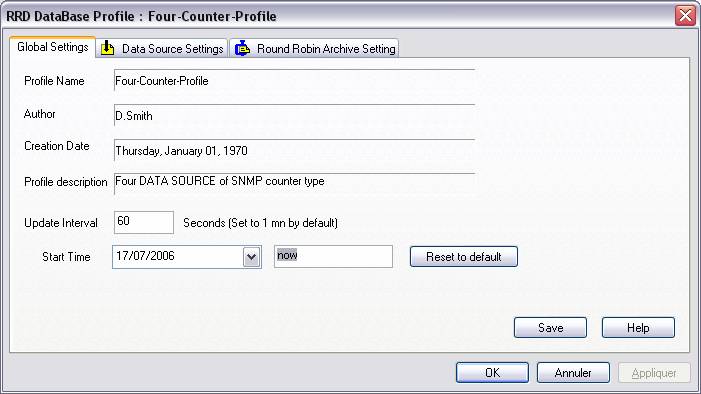
Task: Open the Round Robin Archive Setting tab
Action: click(x=314, y=48)
